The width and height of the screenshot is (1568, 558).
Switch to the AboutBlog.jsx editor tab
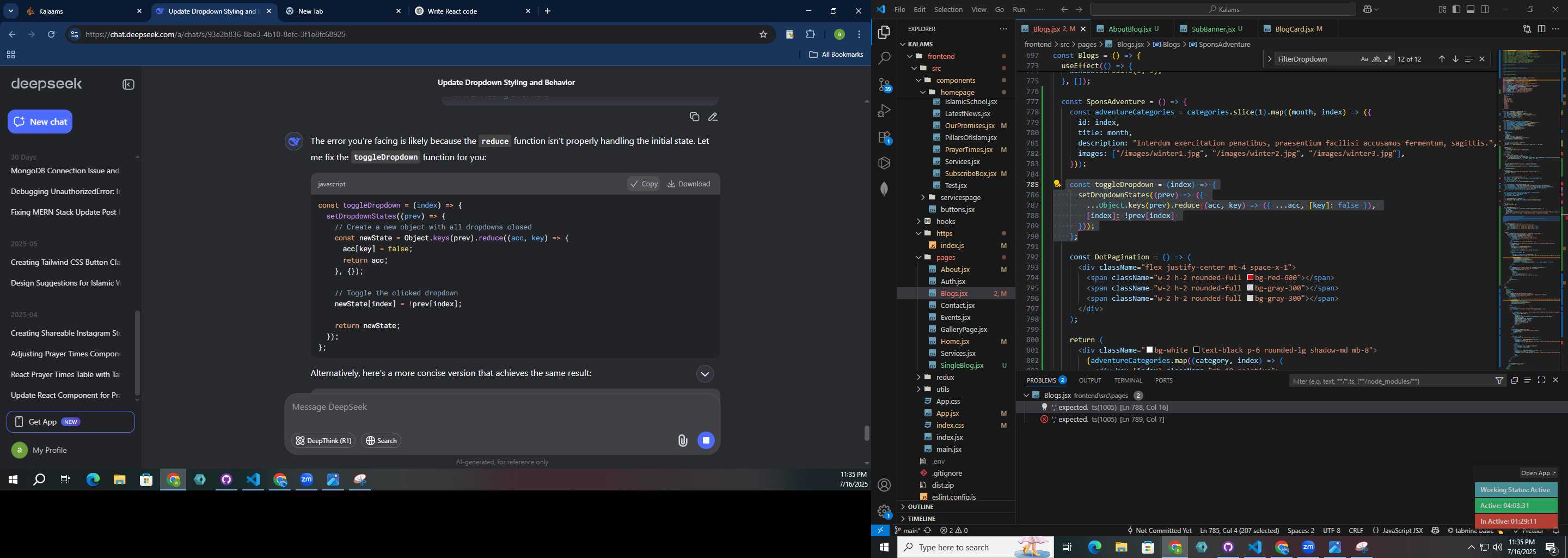(1129, 29)
